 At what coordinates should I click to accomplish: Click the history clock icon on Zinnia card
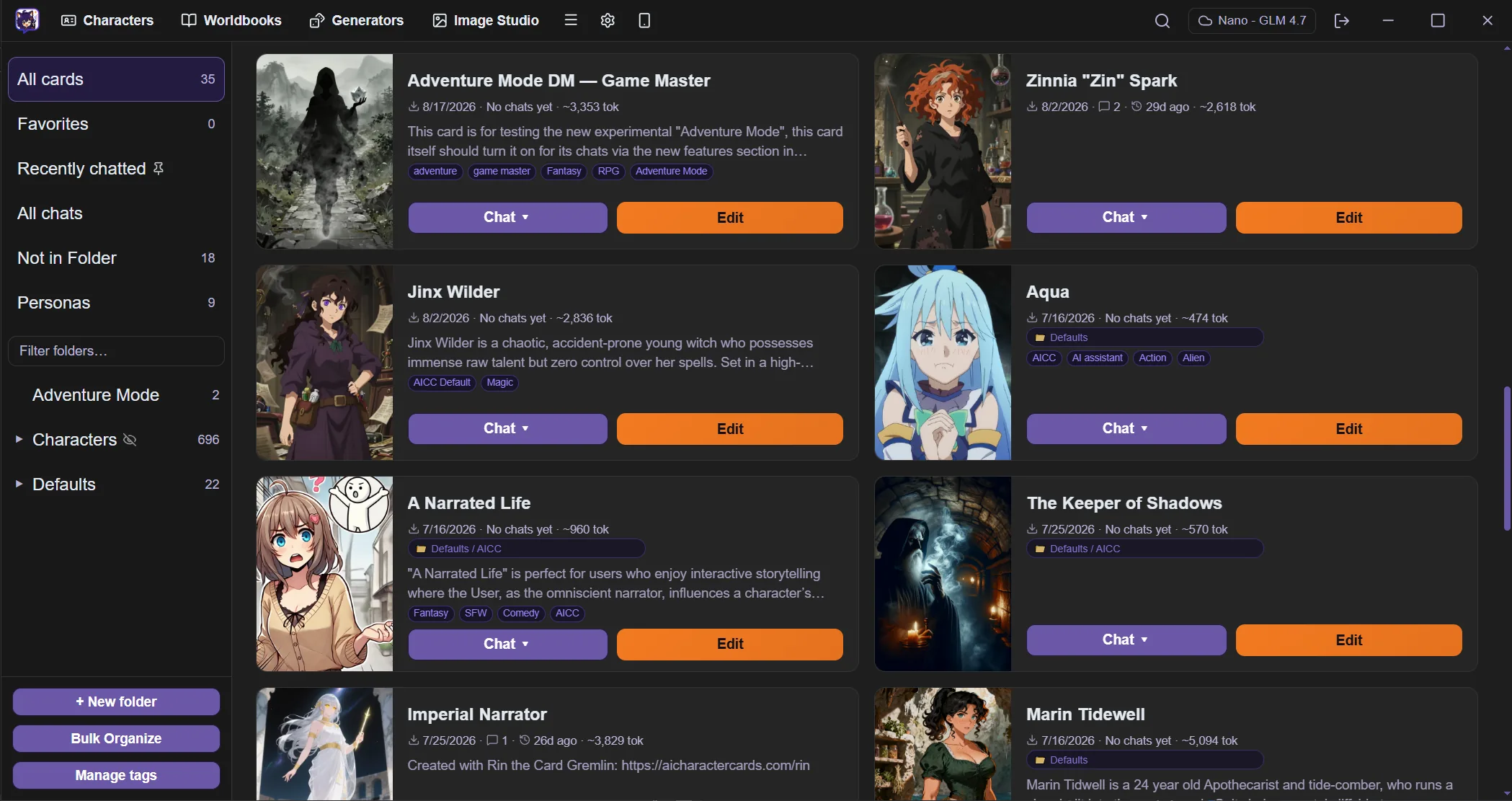tap(1137, 106)
